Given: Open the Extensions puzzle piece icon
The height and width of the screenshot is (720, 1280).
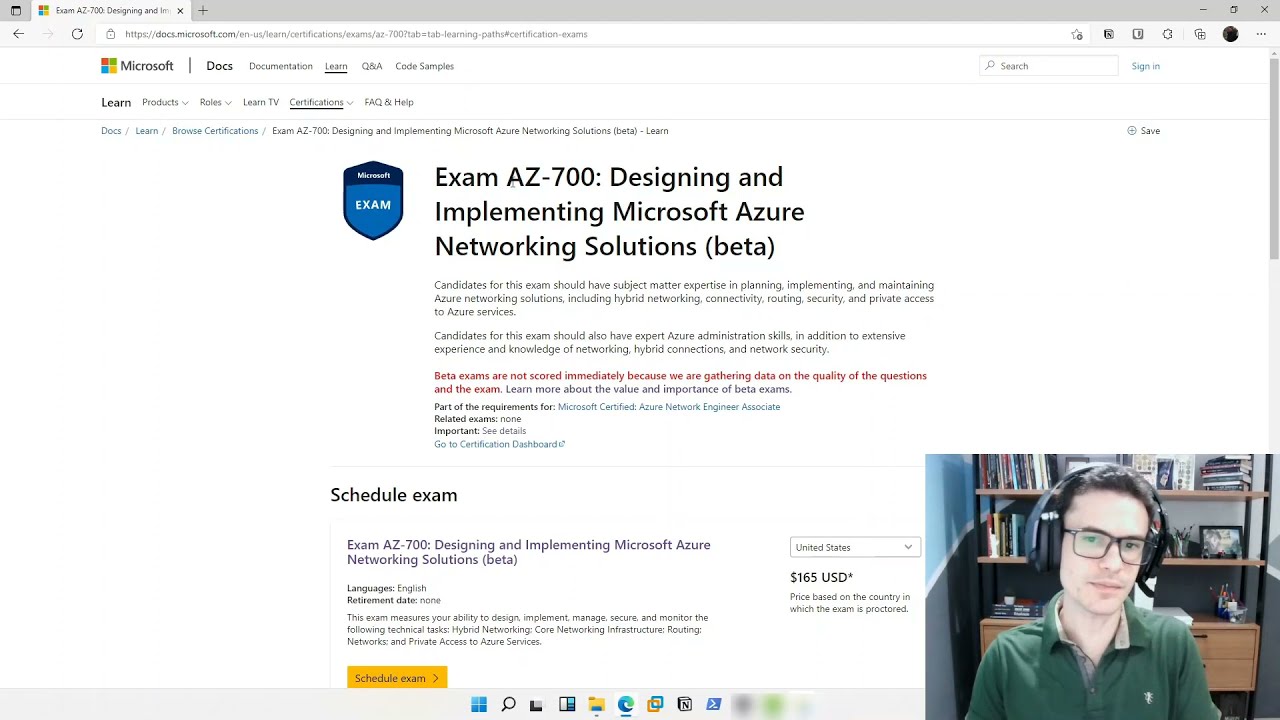Looking at the screenshot, I should pyautogui.click(x=1167, y=34).
